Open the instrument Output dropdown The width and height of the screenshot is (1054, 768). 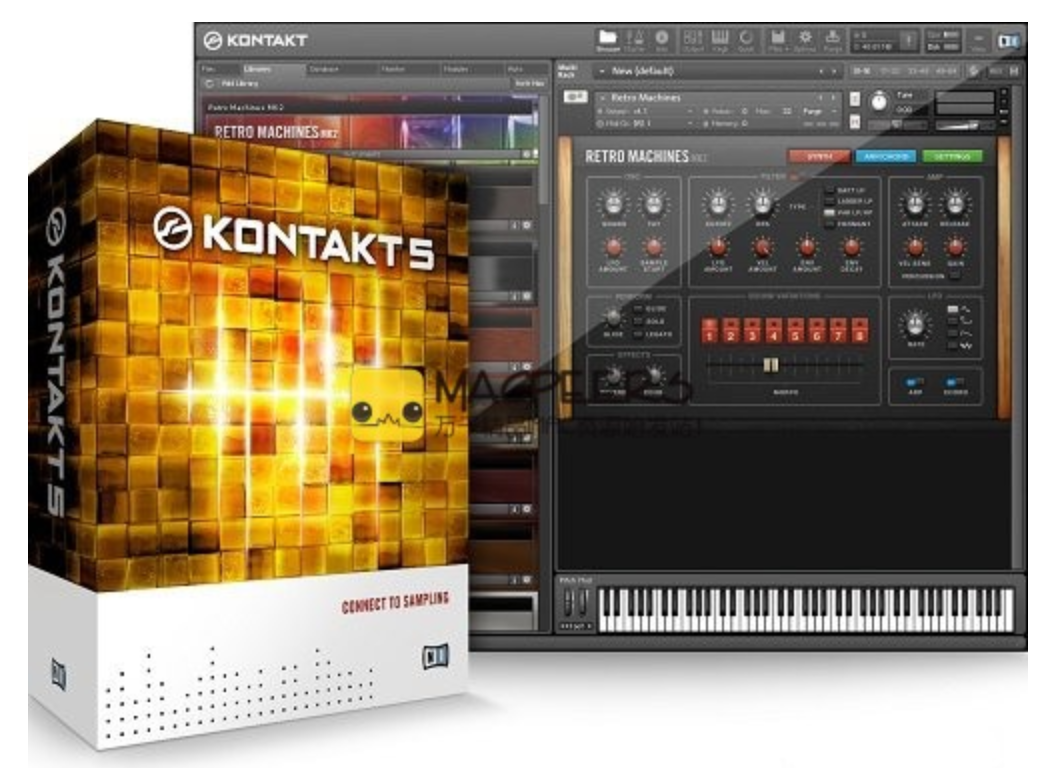pos(645,111)
